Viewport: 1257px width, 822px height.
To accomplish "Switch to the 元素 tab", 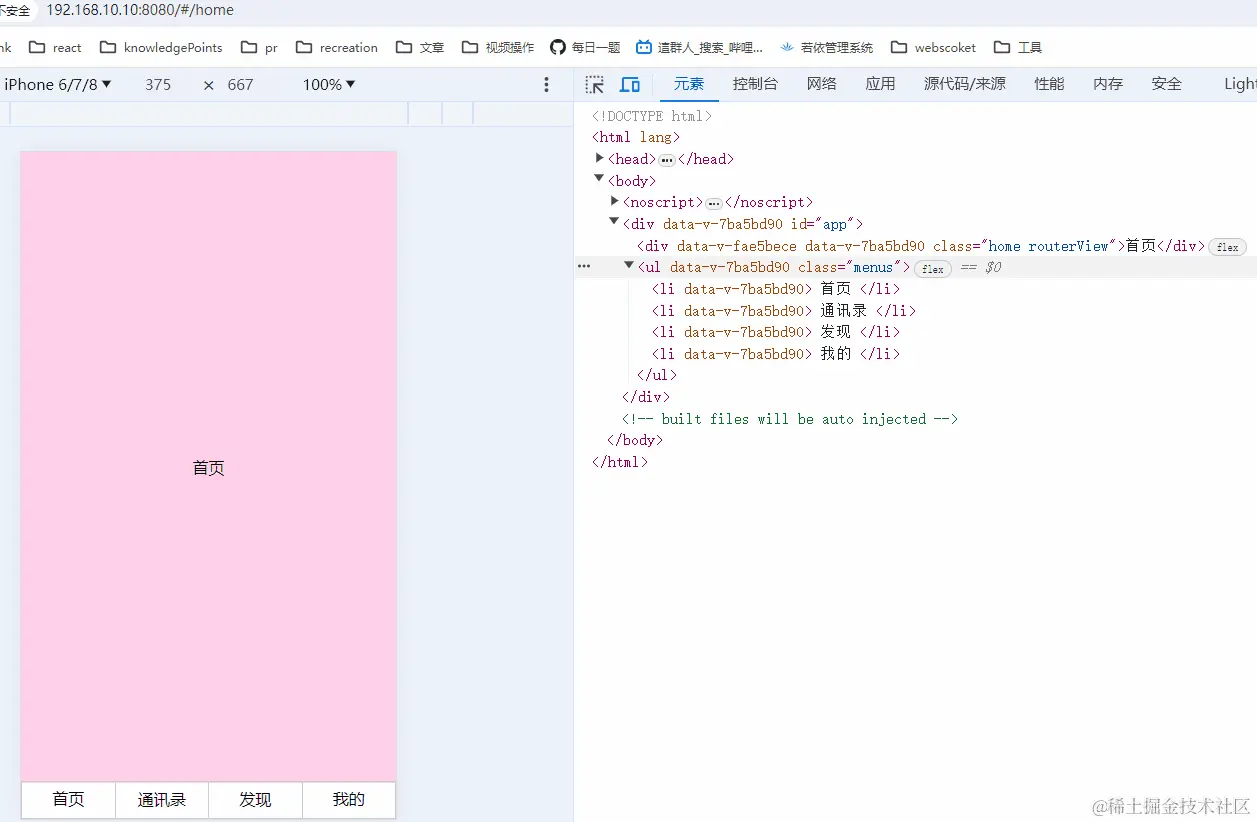I will click(689, 85).
